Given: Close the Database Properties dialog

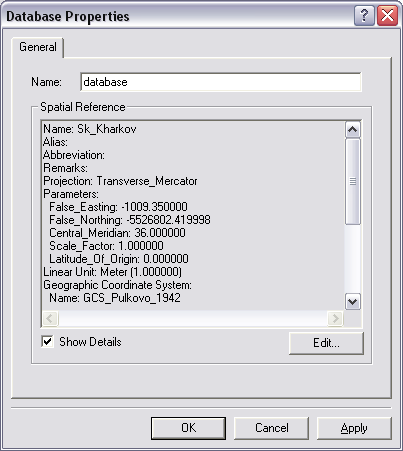Looking at the screenshot, I should point(387,16).
